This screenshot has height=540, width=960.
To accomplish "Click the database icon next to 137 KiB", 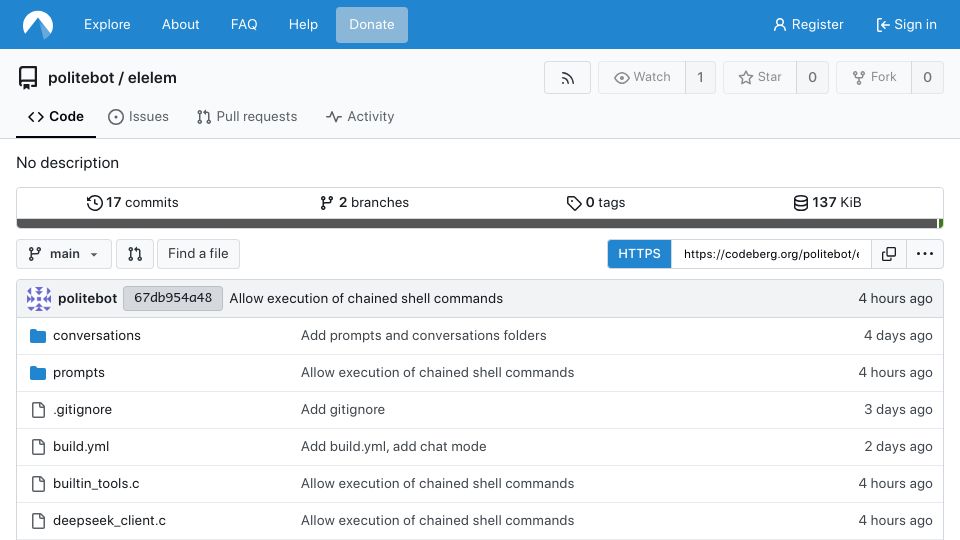I will coord(800,203).
